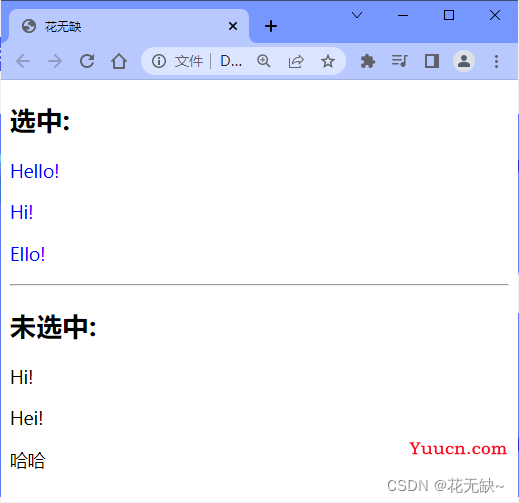Open the user profile avatar

(x=464, y=61)
